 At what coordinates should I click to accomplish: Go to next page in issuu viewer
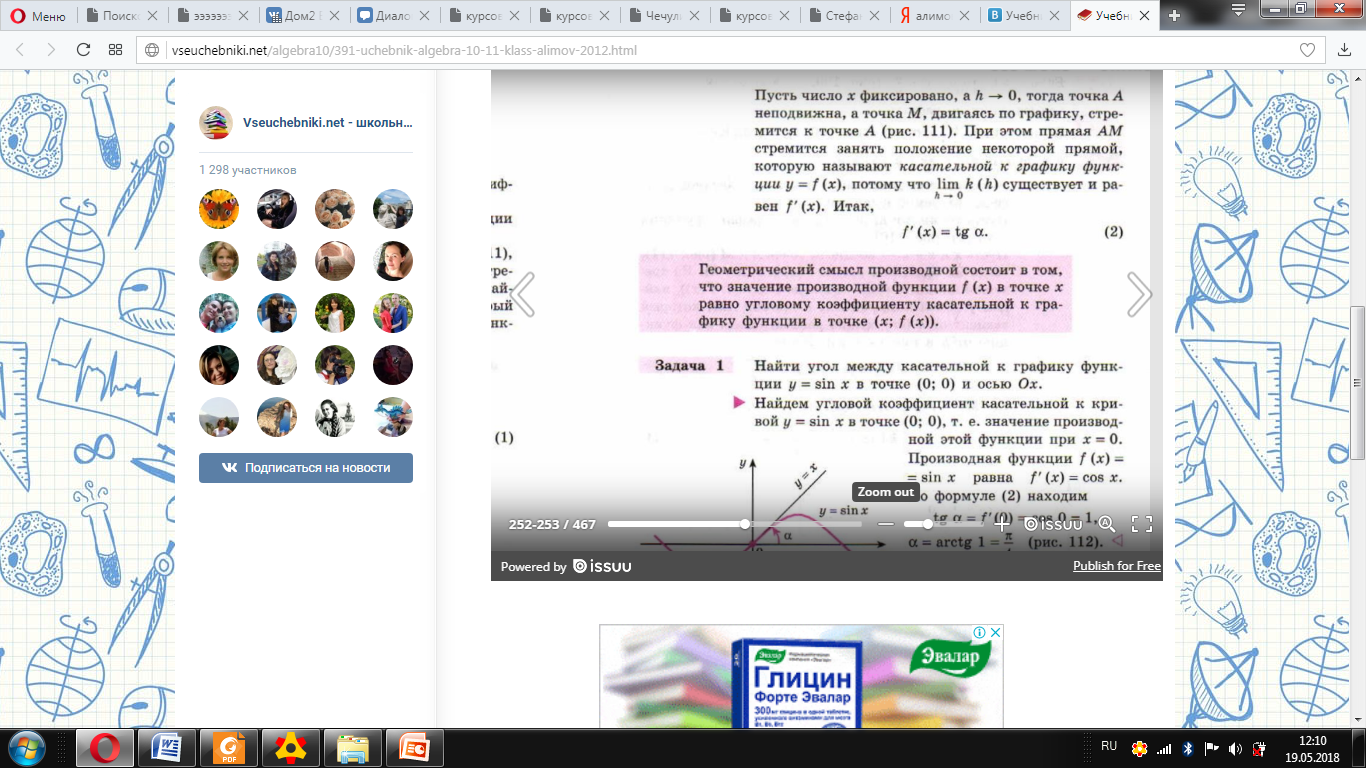point(1139,293)
